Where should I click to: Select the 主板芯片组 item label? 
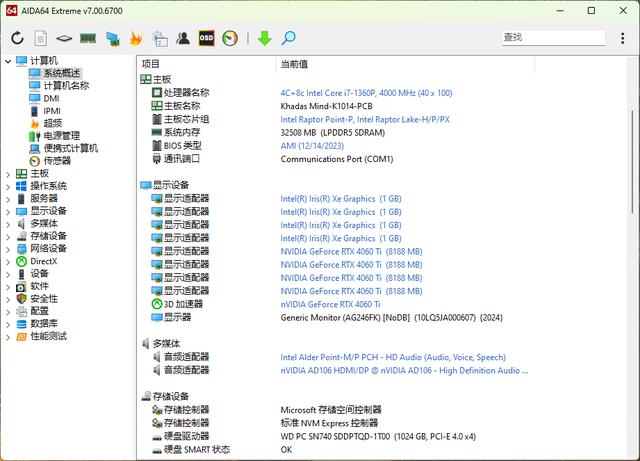tap(186, 120)
